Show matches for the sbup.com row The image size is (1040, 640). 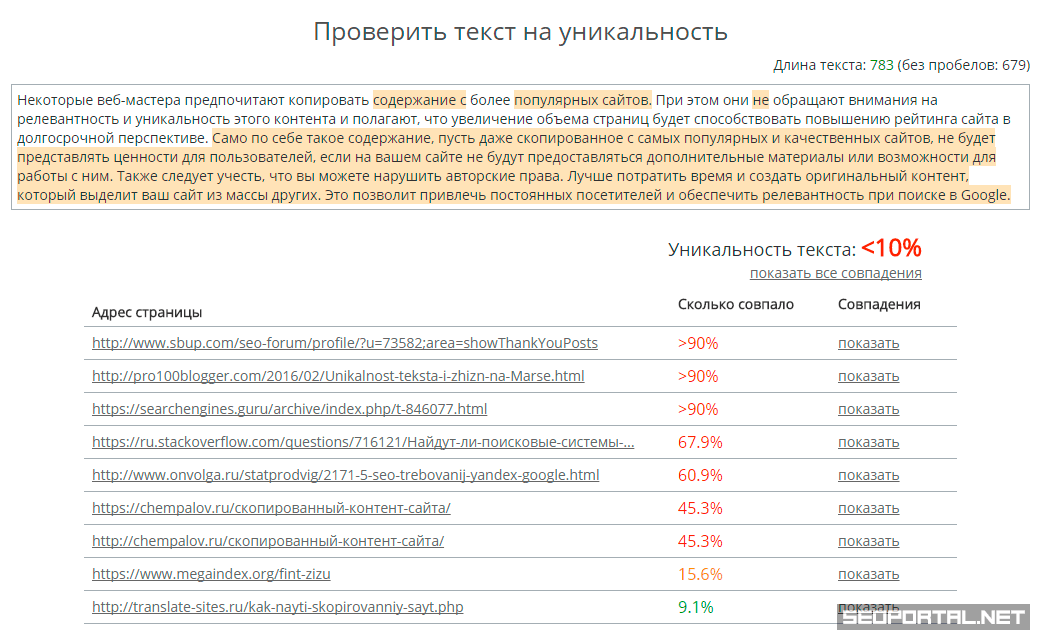click(868, 343)
